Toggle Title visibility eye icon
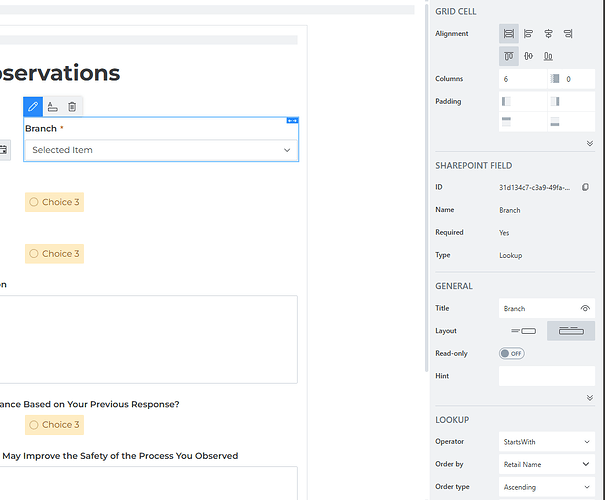Screen dimensions: 605x500 tap(586, 309)
